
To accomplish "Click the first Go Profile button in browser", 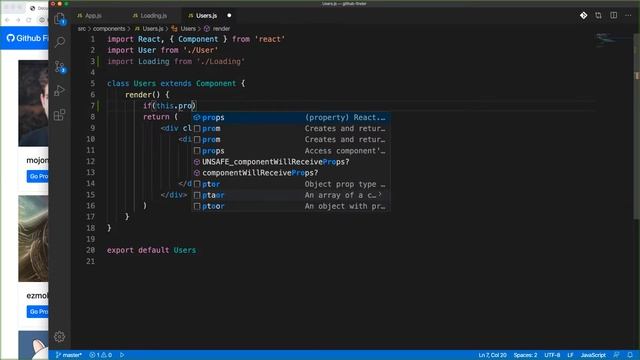I will 38,176.
